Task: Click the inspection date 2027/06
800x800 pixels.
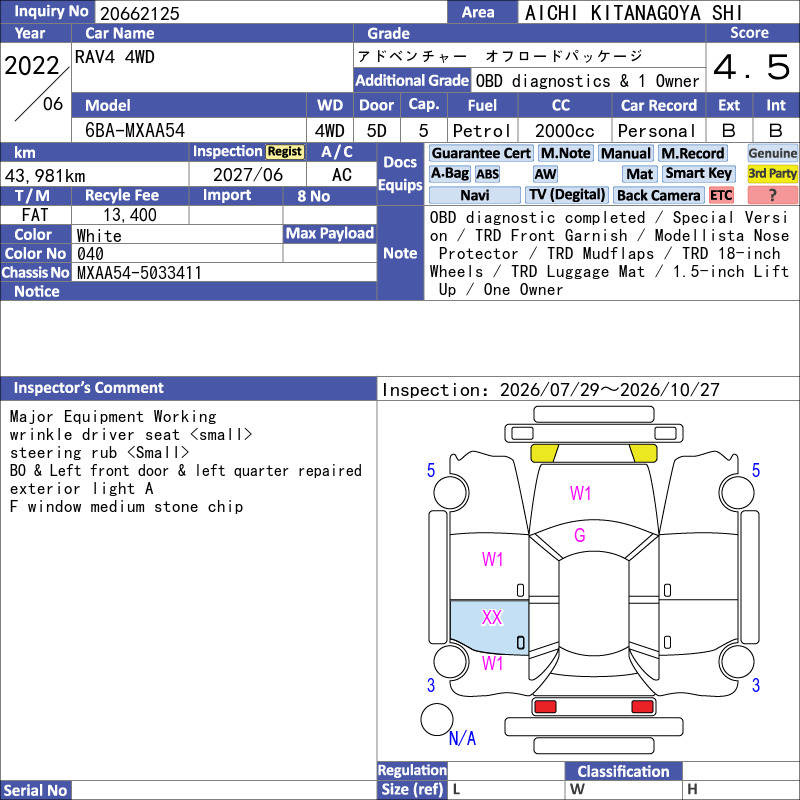Action: pos(248,175)
